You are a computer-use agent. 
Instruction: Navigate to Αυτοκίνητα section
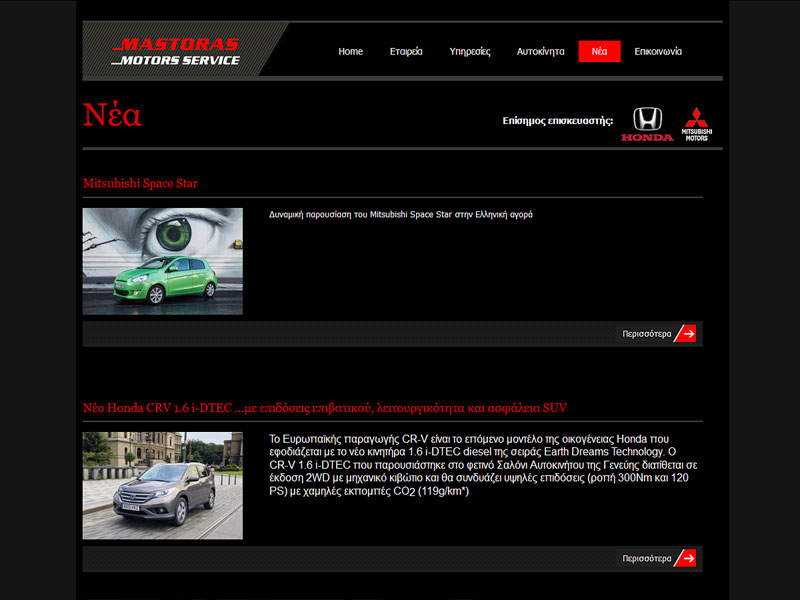click(540, 52)
